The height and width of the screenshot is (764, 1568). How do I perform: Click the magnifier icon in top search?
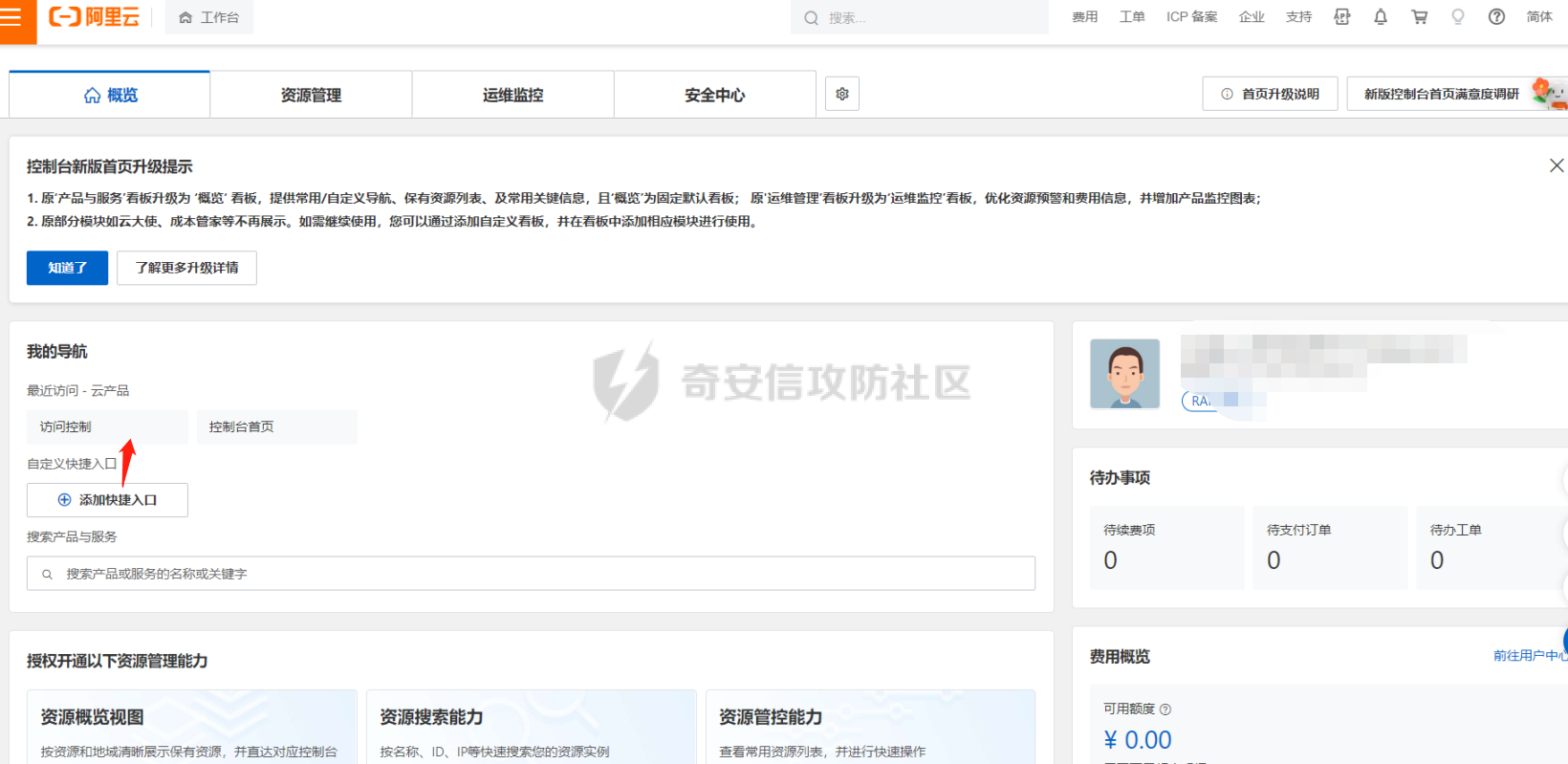click(811, 18)
